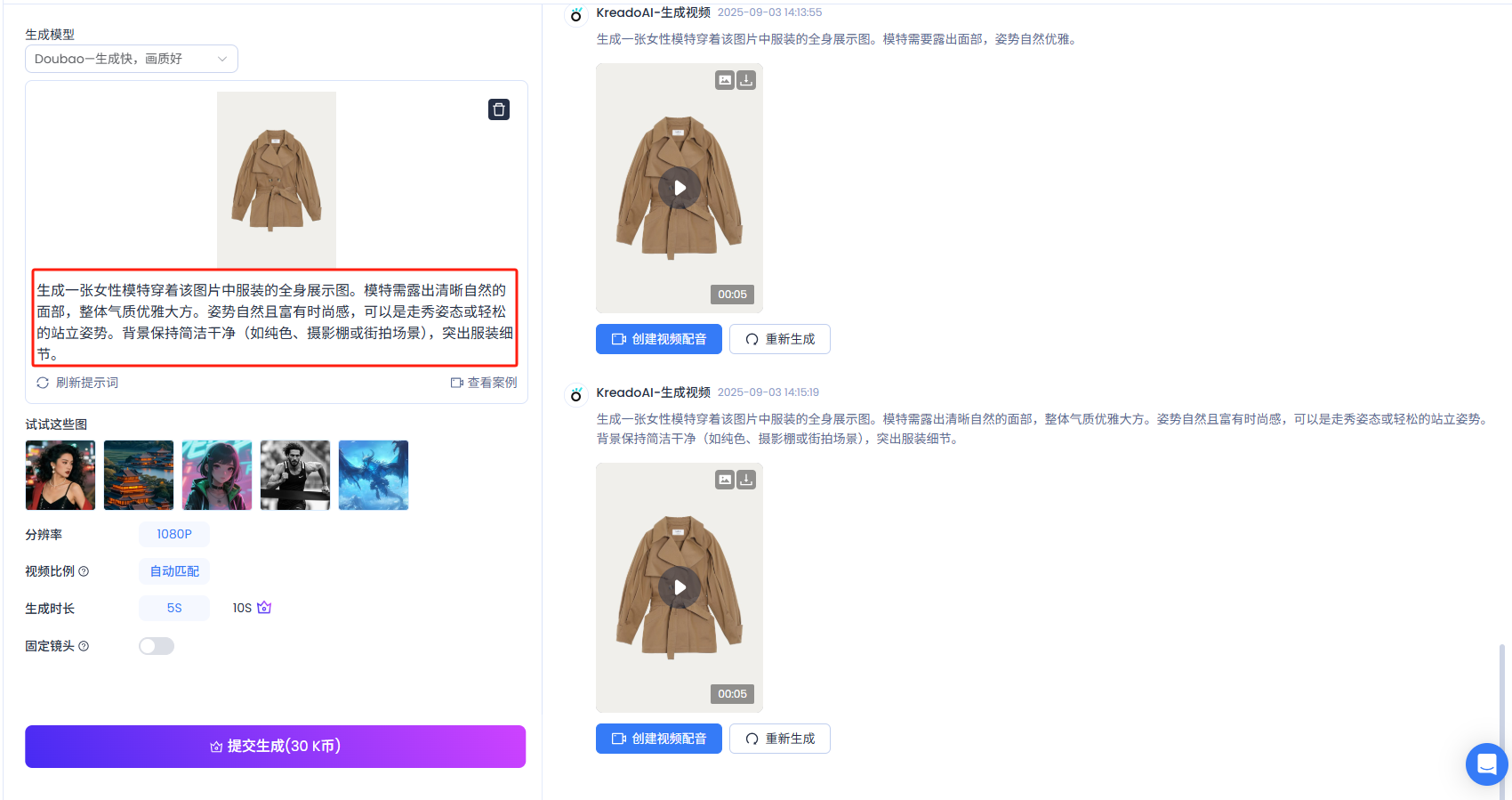Submit generation for 30 K coins
Screen dimensions: 1512x800
coord(276,747)
